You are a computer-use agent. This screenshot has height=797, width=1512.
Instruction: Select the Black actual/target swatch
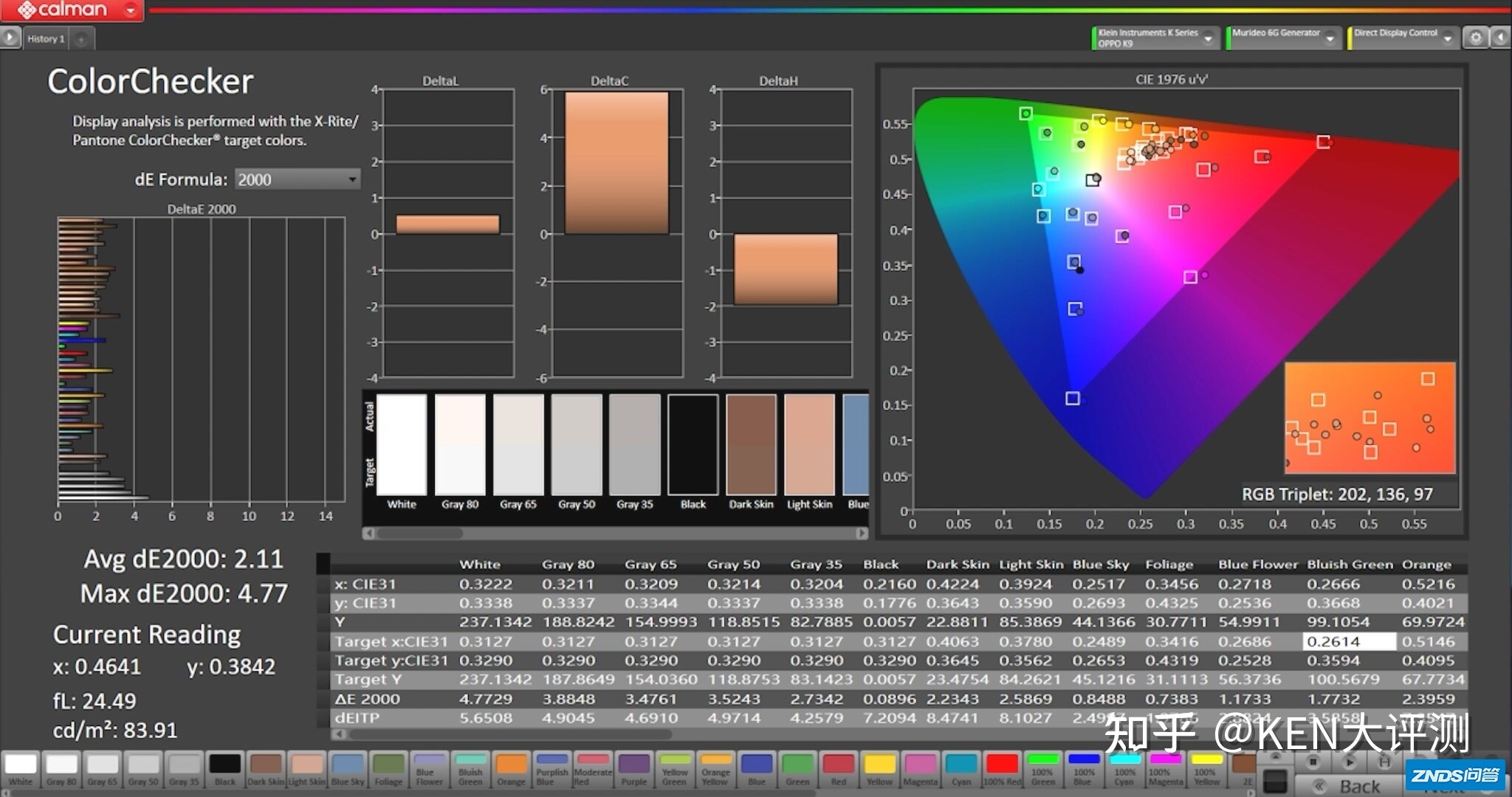(x=693, y=444)
